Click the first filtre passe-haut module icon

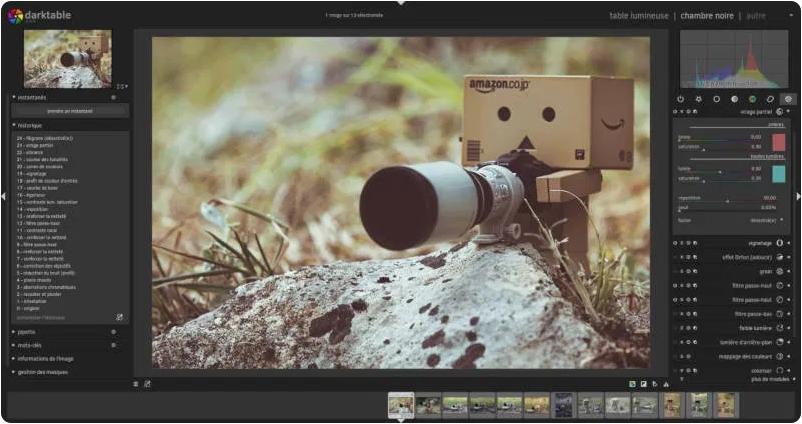(779, 285)
